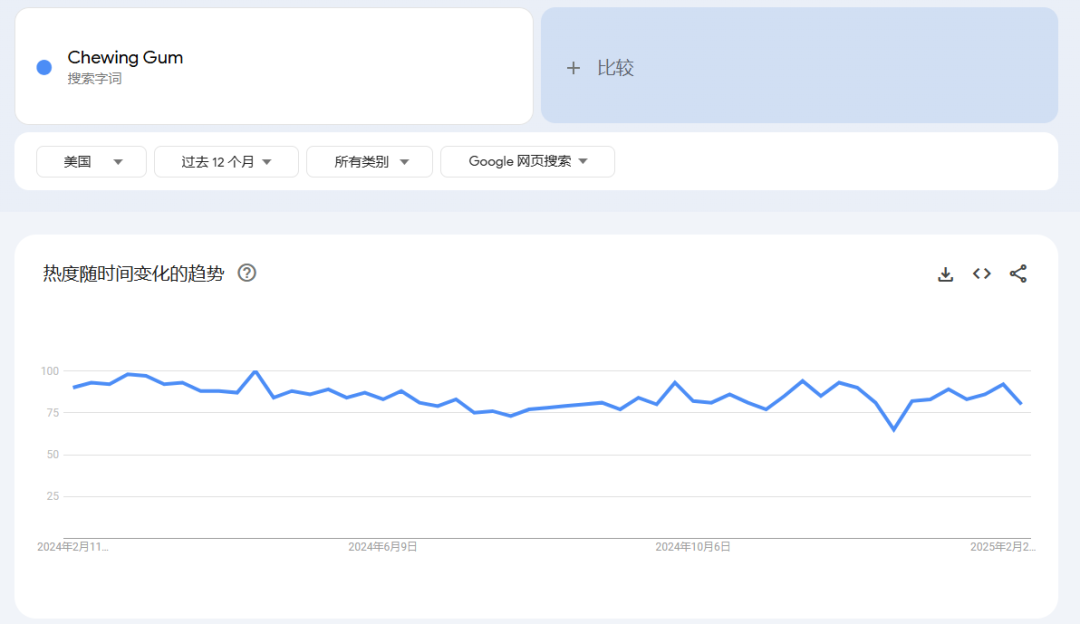1080x624 pixels.
Task: Open the help tooltip next to the chart title
Action: [x=246, y=271]
